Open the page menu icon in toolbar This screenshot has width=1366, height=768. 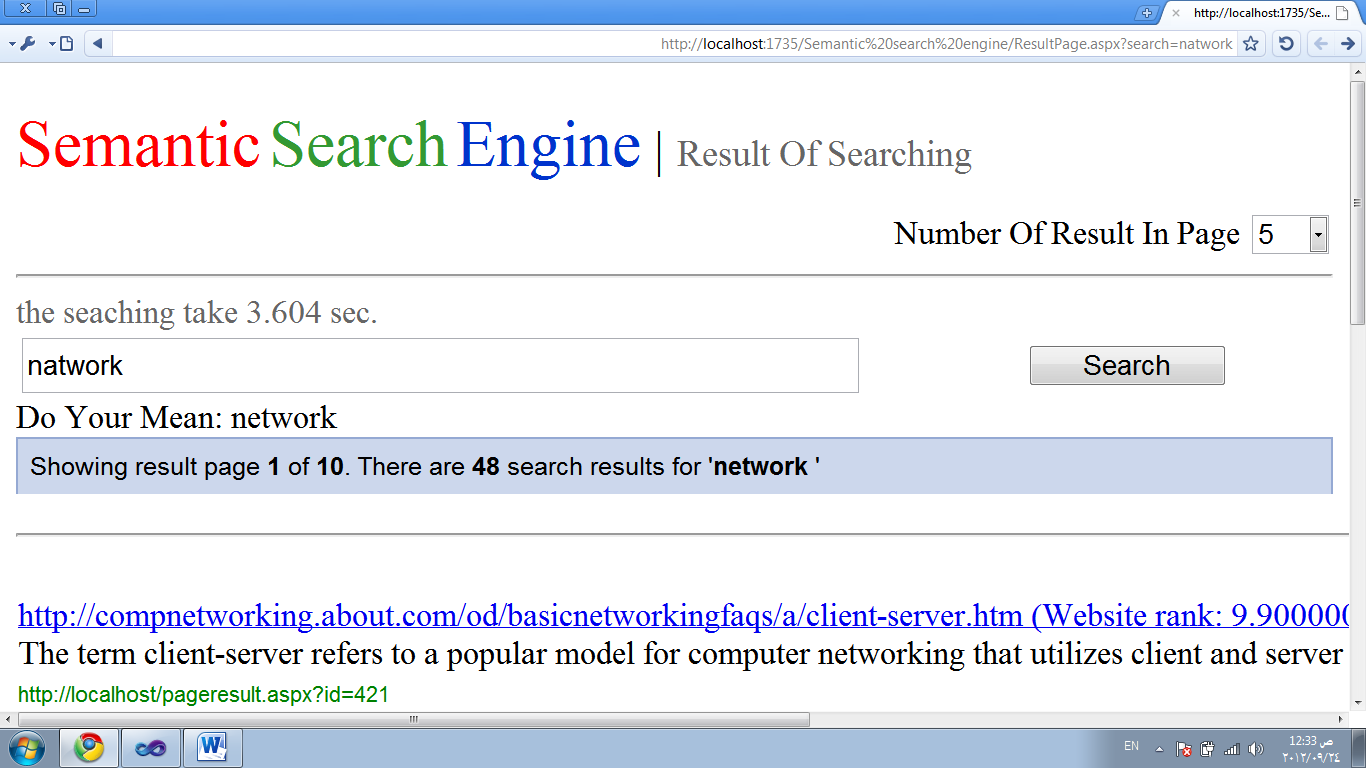coord(66,44)
